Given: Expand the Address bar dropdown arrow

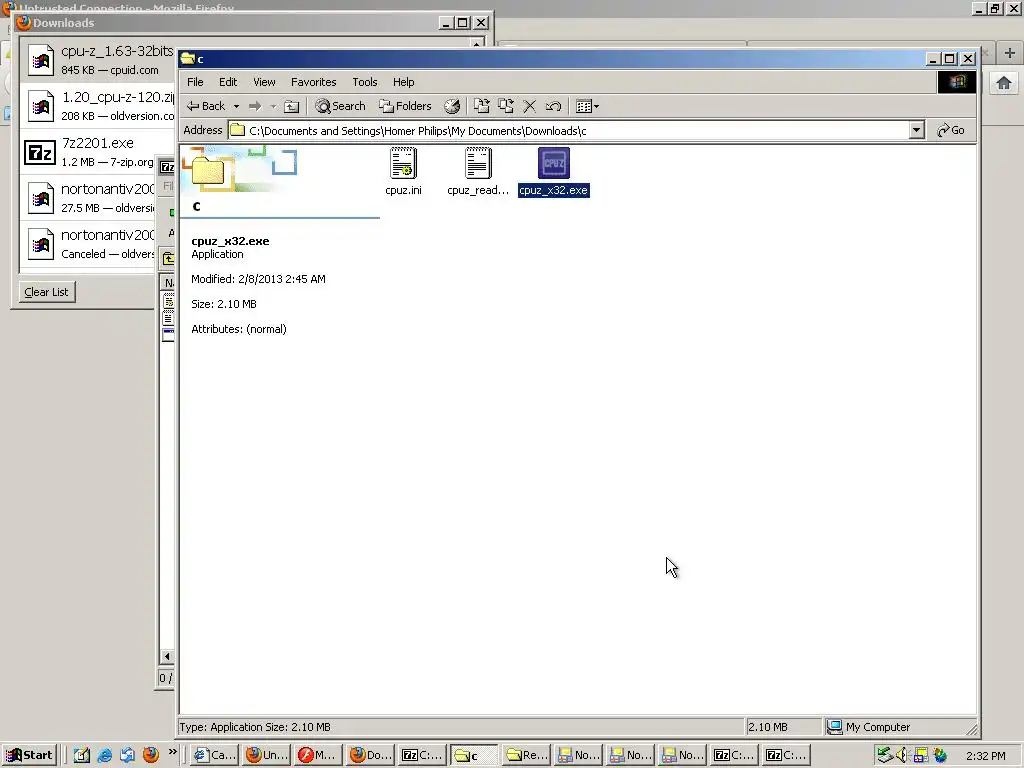Looking at the screenshot, I should coord(916,131).
